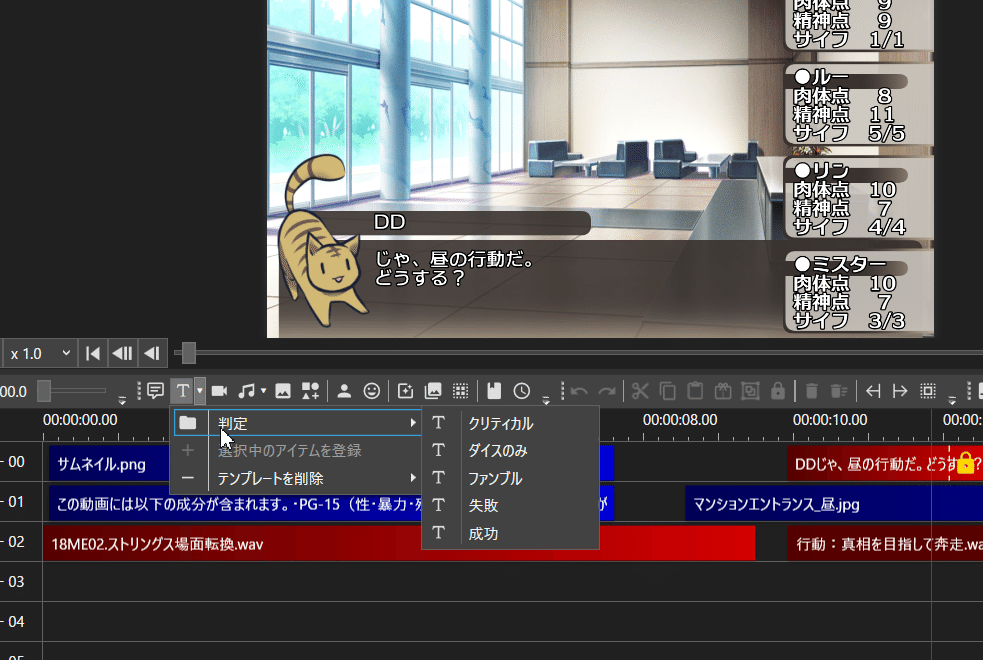This screenshot has width=983, height=660.
Task: Add a shape item with shapes icon
Action: coord(310,391)
